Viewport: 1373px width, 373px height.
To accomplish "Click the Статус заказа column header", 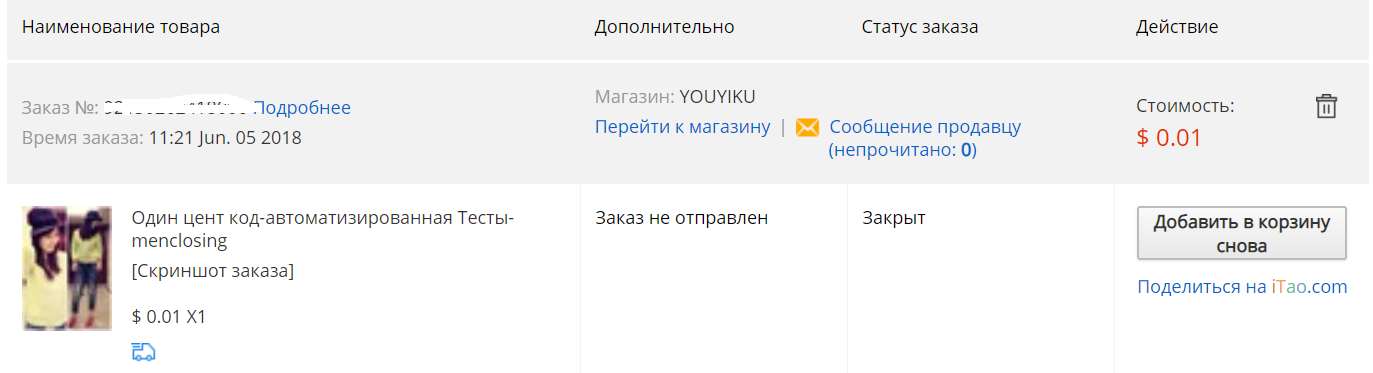I will (x=920, y=27).
